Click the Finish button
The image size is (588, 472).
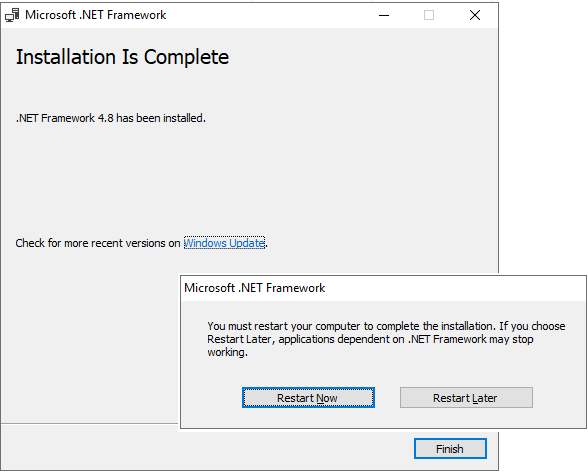[x=450, y=449]
